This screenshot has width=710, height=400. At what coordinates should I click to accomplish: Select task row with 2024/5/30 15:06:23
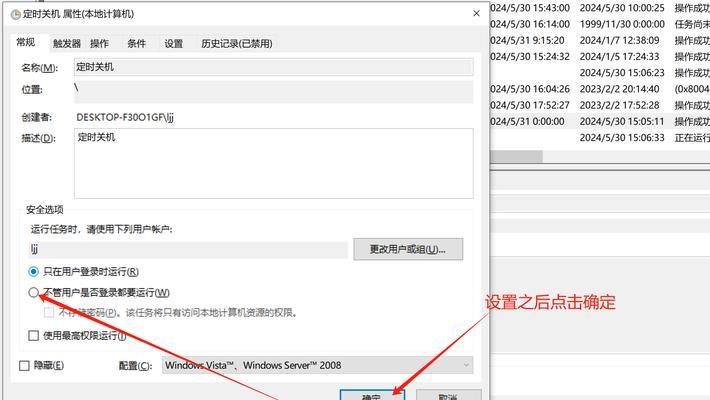click(600, 73)
